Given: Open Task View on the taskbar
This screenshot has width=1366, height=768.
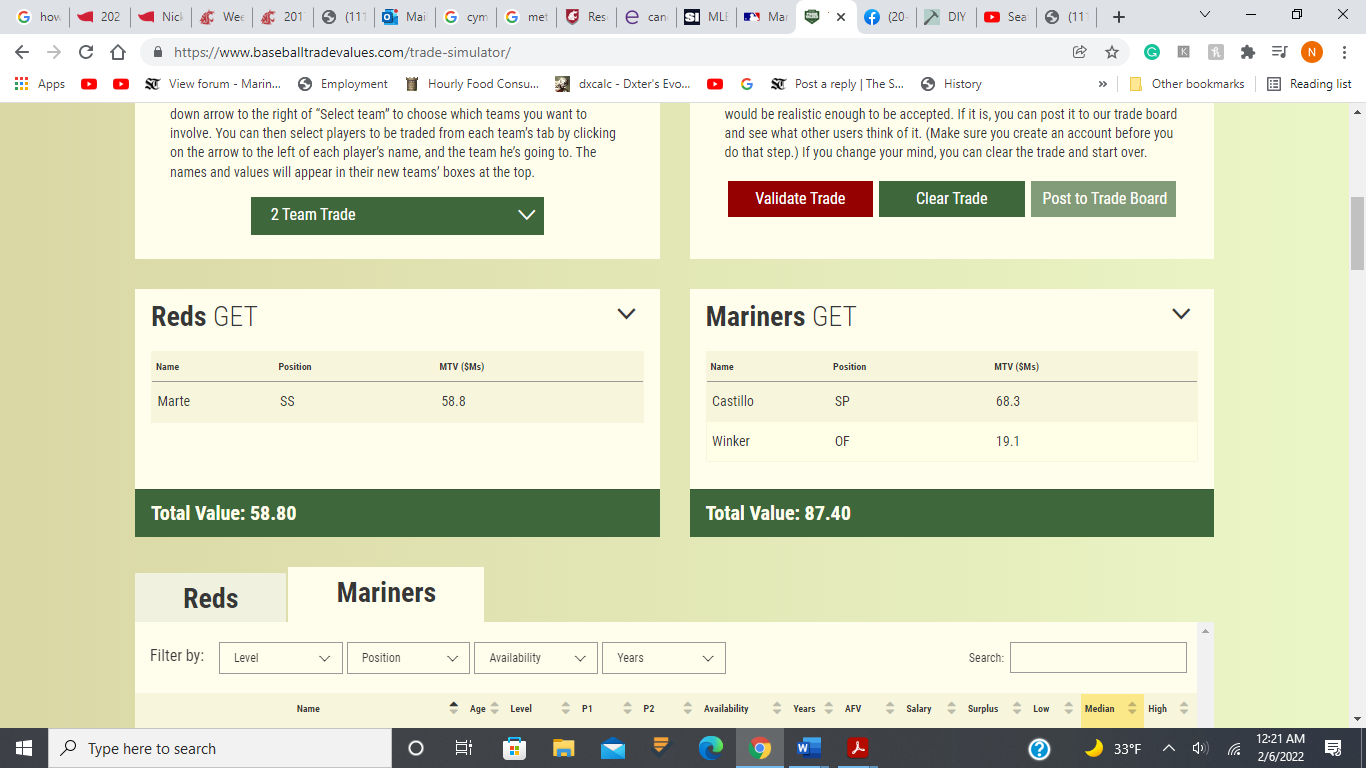Looking at the screenshot, I should pos(464,748).
